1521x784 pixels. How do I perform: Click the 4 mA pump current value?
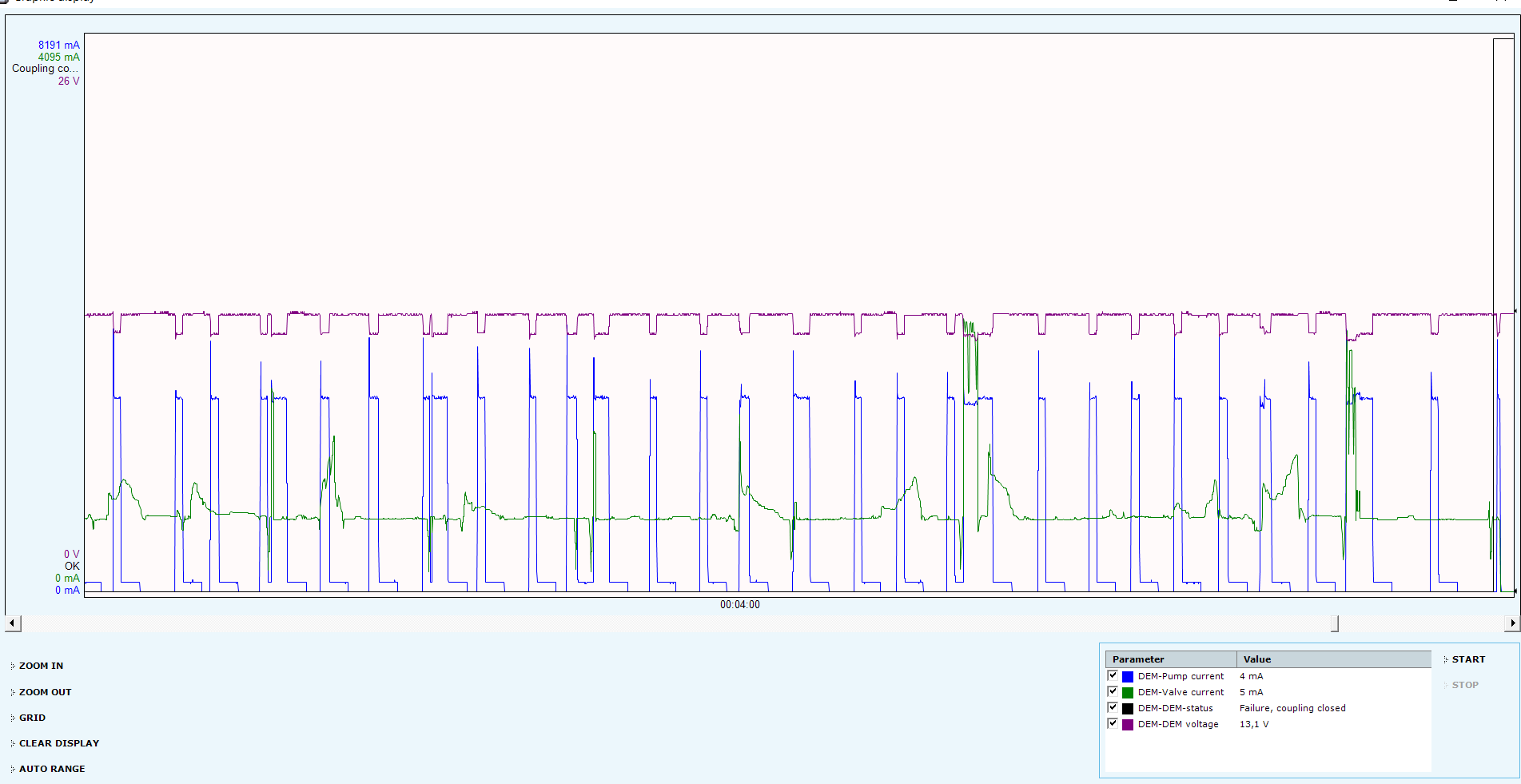[1251, 676]
